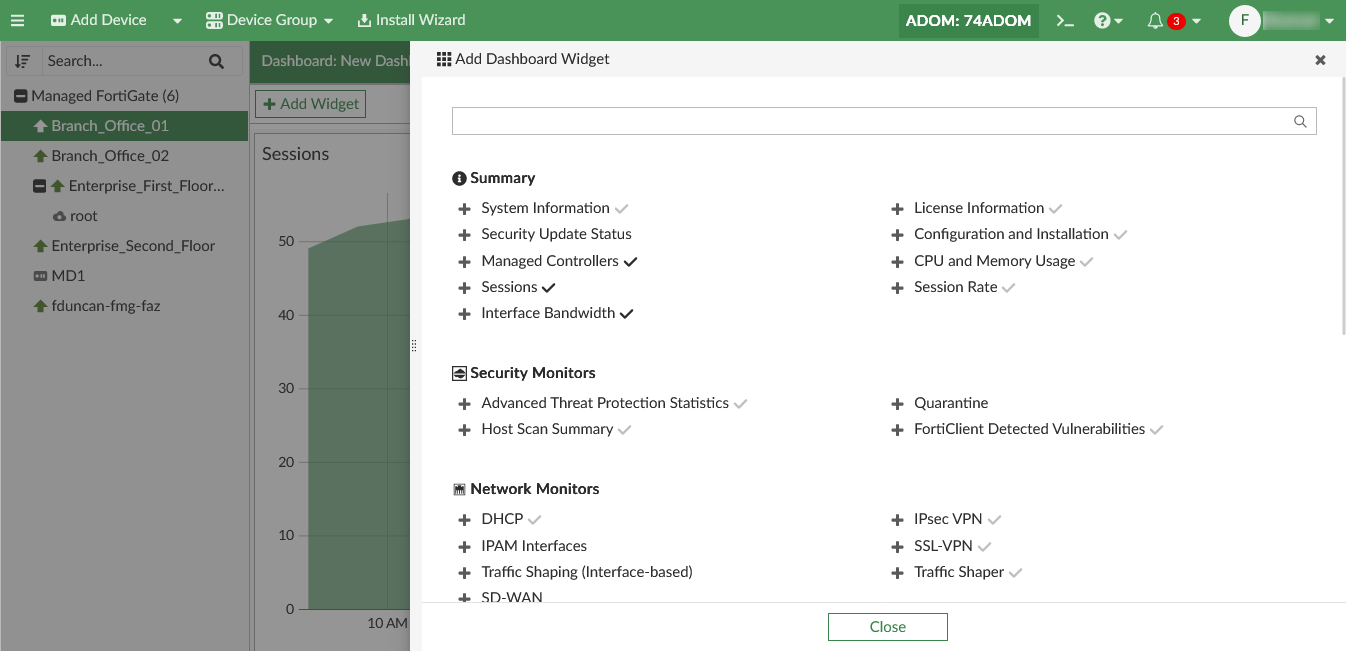Viewport: 1346px width, 651px height.
Task: Click the magnifier icon in widget search
Action: tap(1299, 120)
